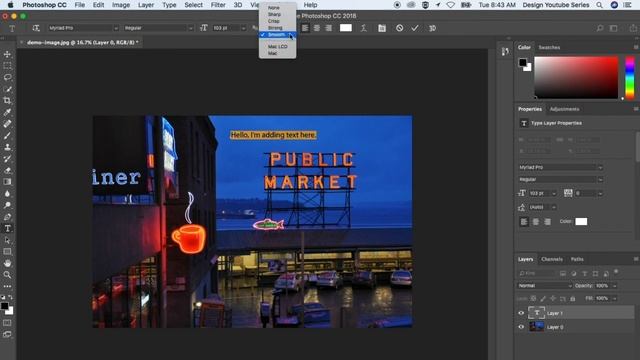The image size is (640, 360).
Task: Cancel current text edits
Action: [x=399, y=28]
